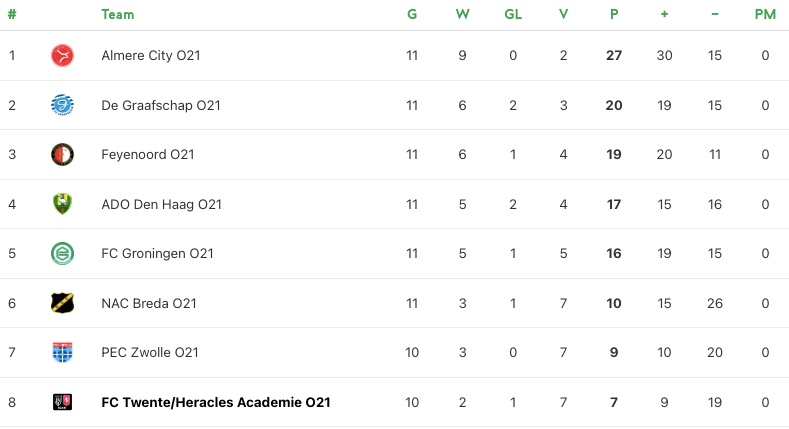Select the FC Groningen O21 logo
Screen dimensions: 789x429
pyautogui.click(x=62, y=253)
